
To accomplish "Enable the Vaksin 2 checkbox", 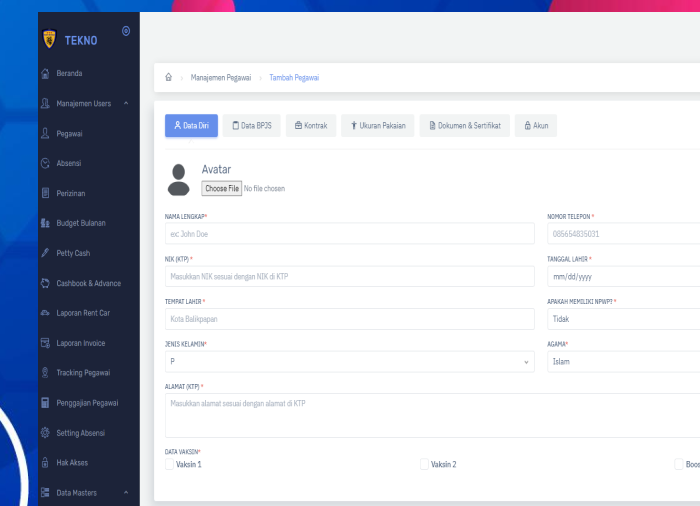I will click(x=424, y=464).
